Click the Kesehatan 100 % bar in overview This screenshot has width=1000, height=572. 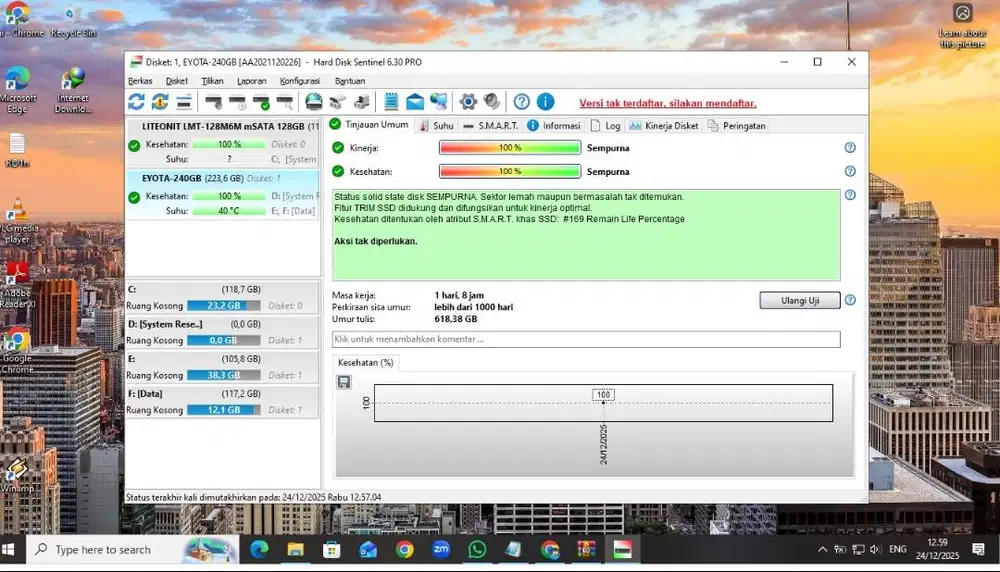pyautogui.click(x=510, y=171)
